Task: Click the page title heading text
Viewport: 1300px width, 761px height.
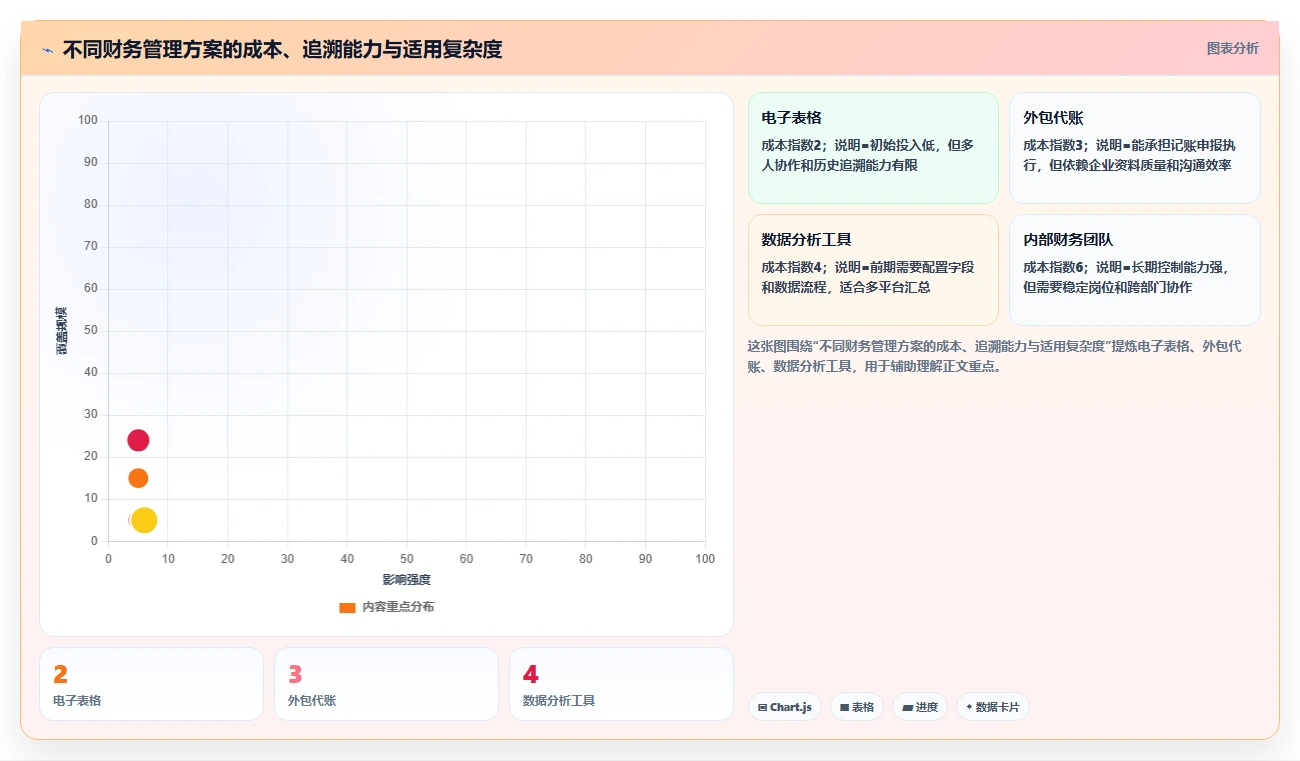Action: (x=282, y=49)
